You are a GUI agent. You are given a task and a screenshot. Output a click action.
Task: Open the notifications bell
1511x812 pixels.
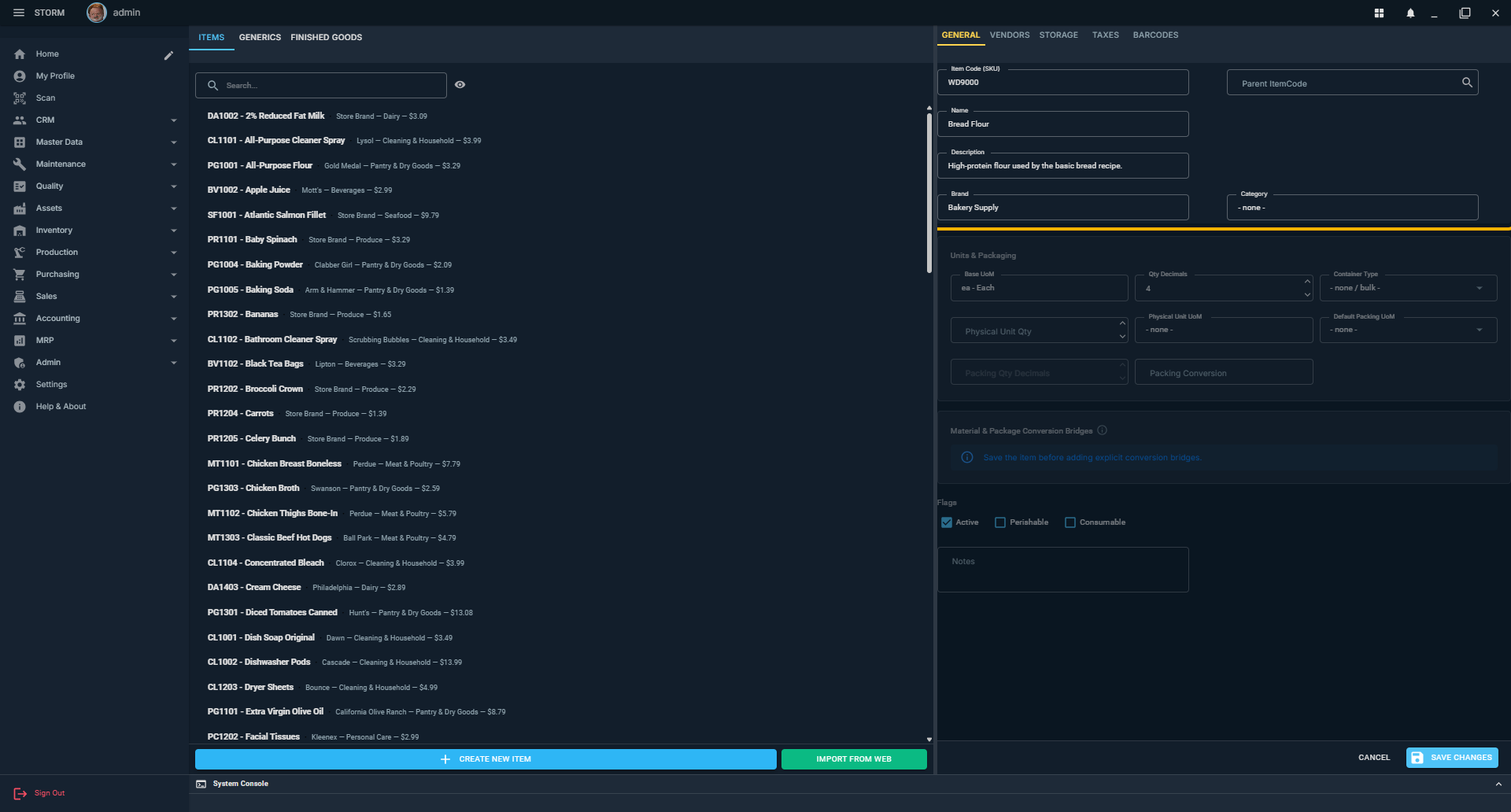pyautogui.click(x=1410, y=13)
